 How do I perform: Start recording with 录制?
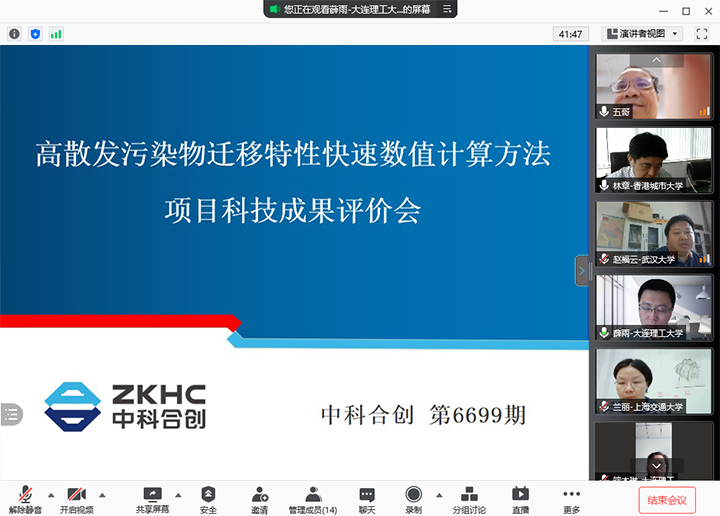pos(413,499)
